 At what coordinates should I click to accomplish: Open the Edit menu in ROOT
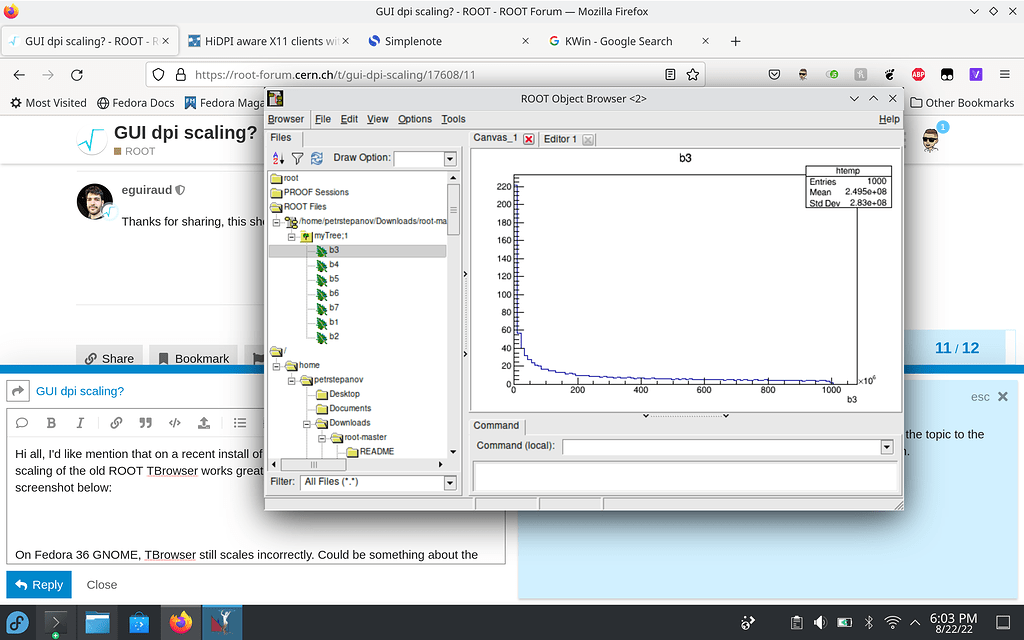(349, 119)
